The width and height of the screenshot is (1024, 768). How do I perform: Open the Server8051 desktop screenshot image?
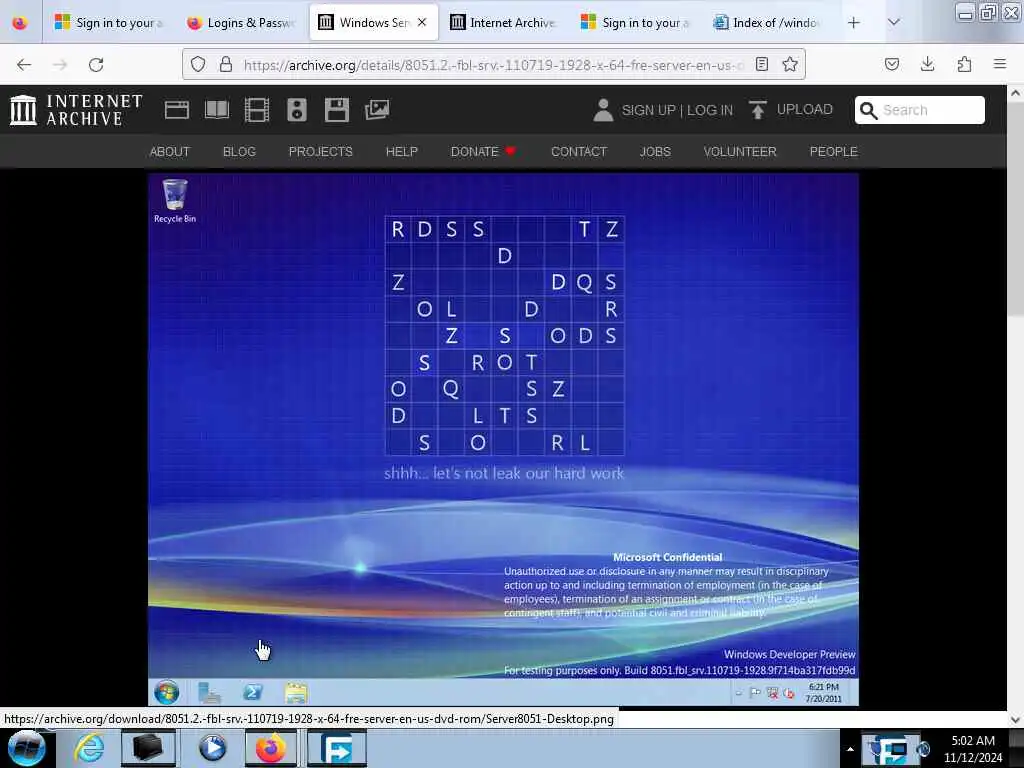coord(503,439)
